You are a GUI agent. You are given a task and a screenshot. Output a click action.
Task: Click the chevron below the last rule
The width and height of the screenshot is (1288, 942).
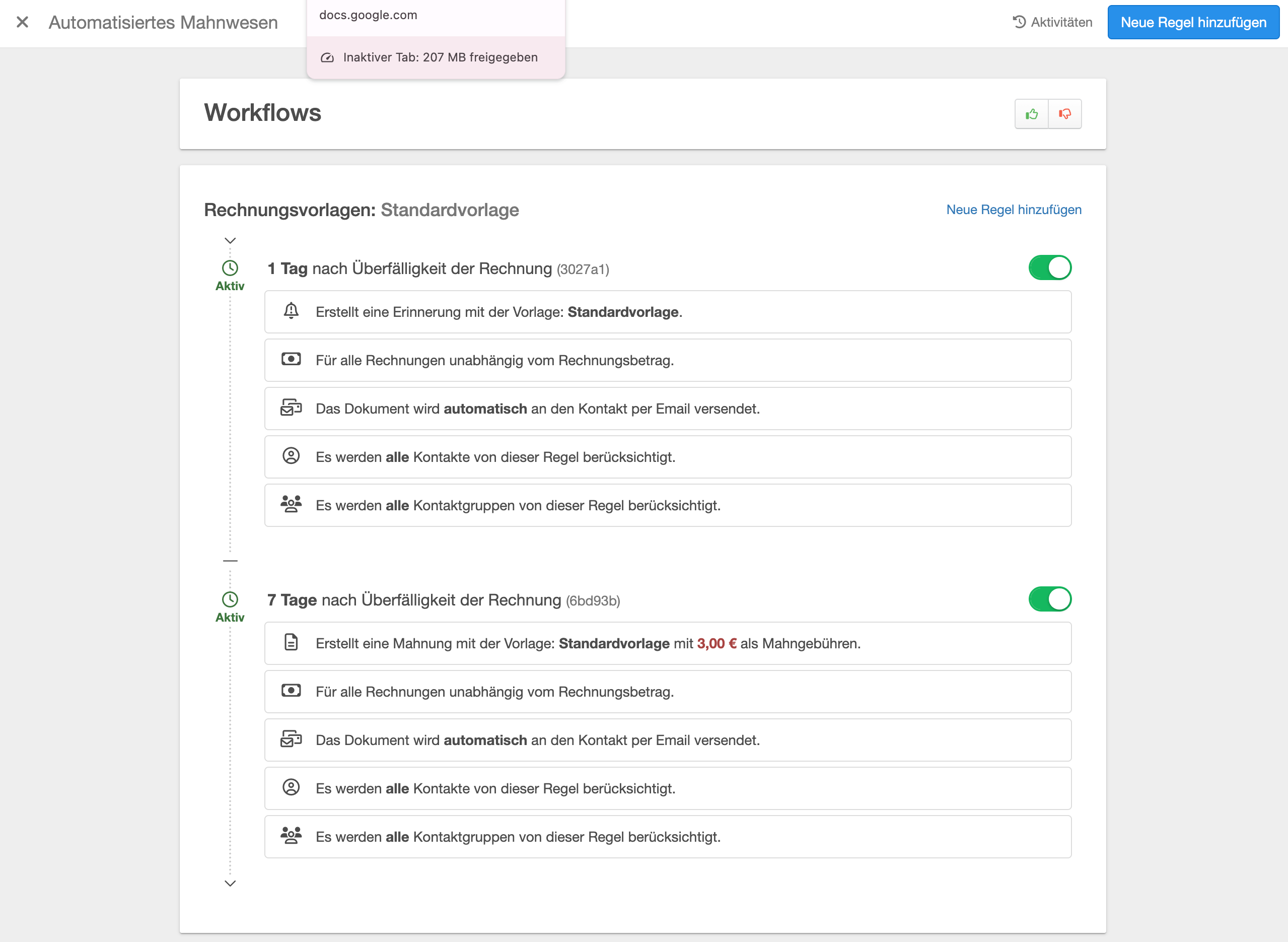[x=230, y=883]
